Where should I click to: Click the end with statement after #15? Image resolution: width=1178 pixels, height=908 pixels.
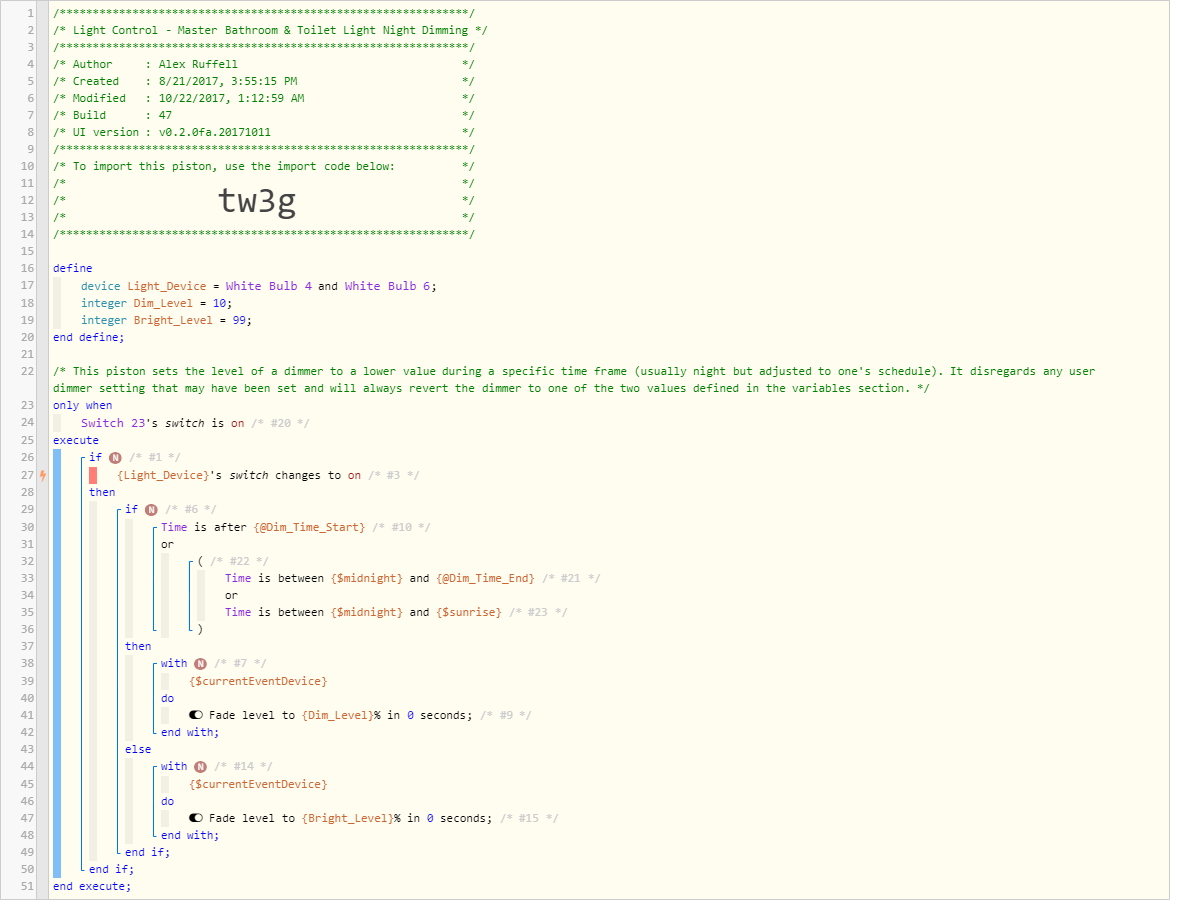click(x=190, y=835)
